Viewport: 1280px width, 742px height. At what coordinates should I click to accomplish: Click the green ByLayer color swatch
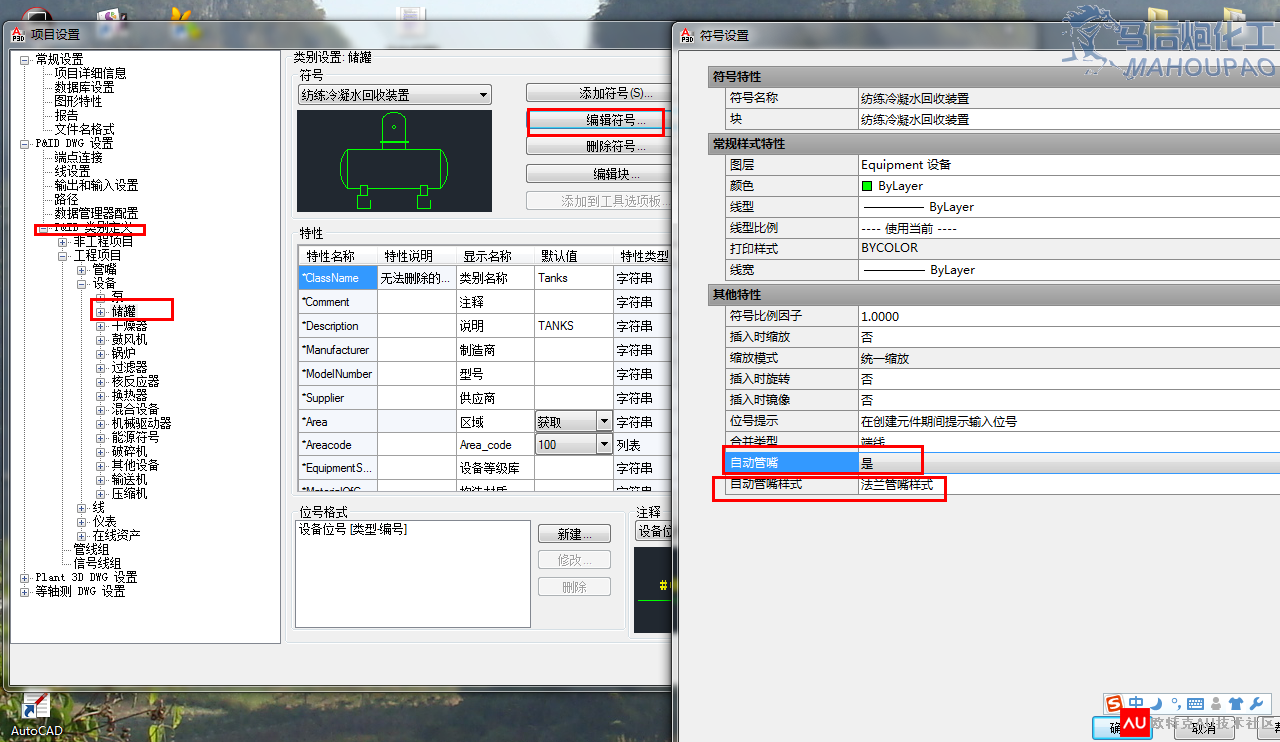coord(867,186)
